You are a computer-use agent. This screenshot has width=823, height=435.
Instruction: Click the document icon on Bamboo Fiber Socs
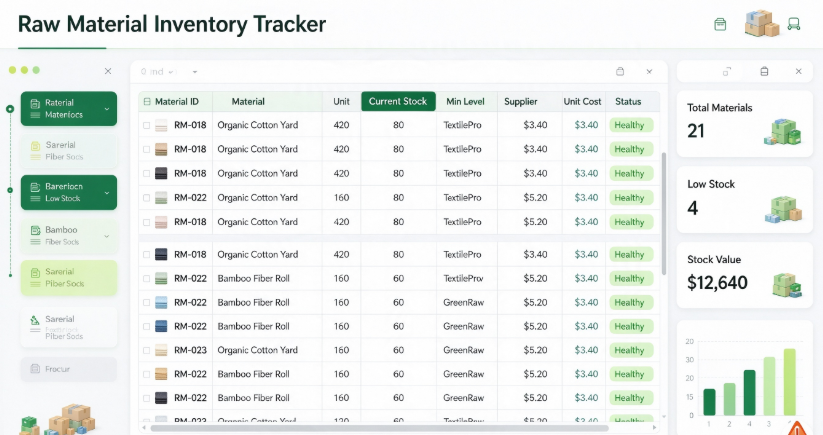[x=35, y=230]
